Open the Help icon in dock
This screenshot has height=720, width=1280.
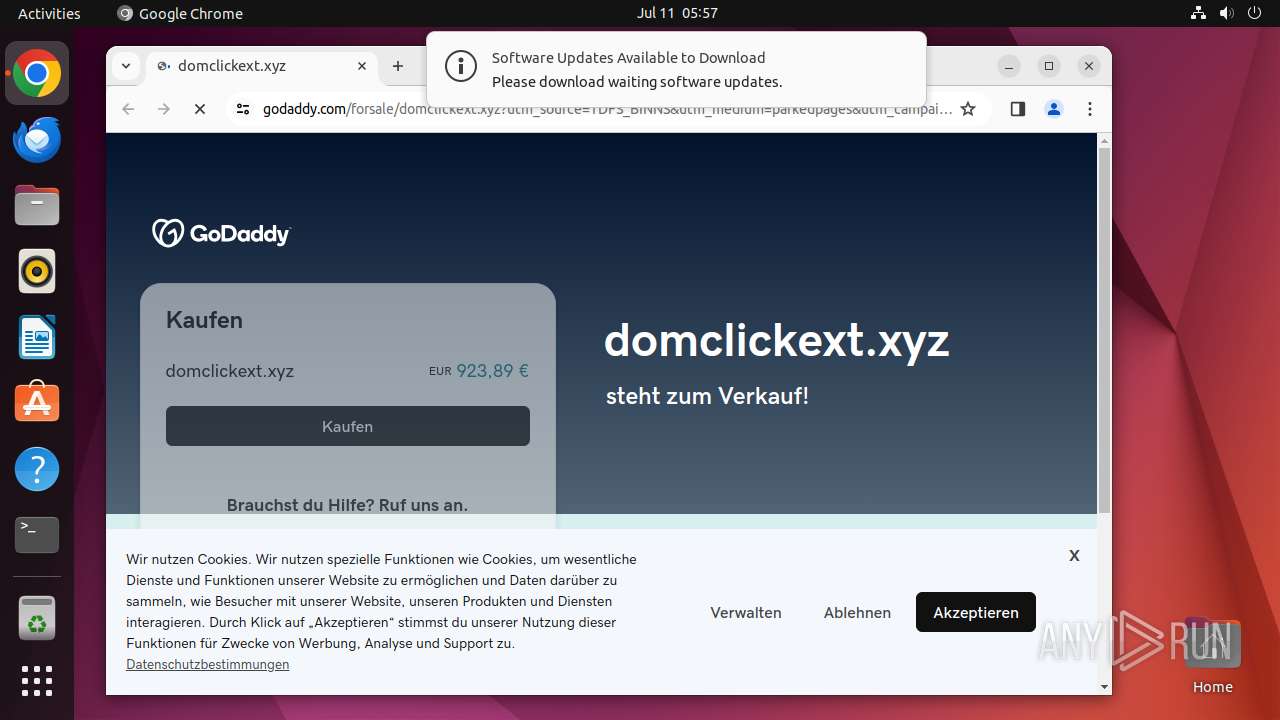pos(37,469)
